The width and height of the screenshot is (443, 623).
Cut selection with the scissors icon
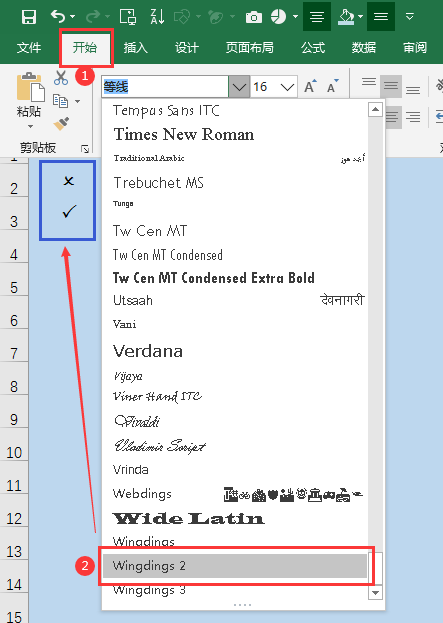(x=61, y=78)
